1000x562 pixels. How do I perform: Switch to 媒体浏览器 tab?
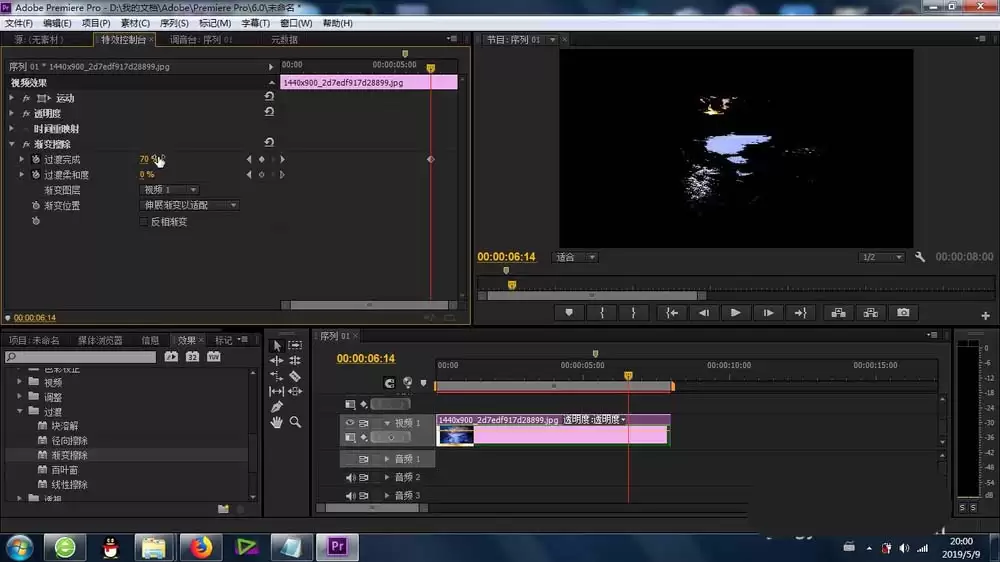(x=100, y=341)
